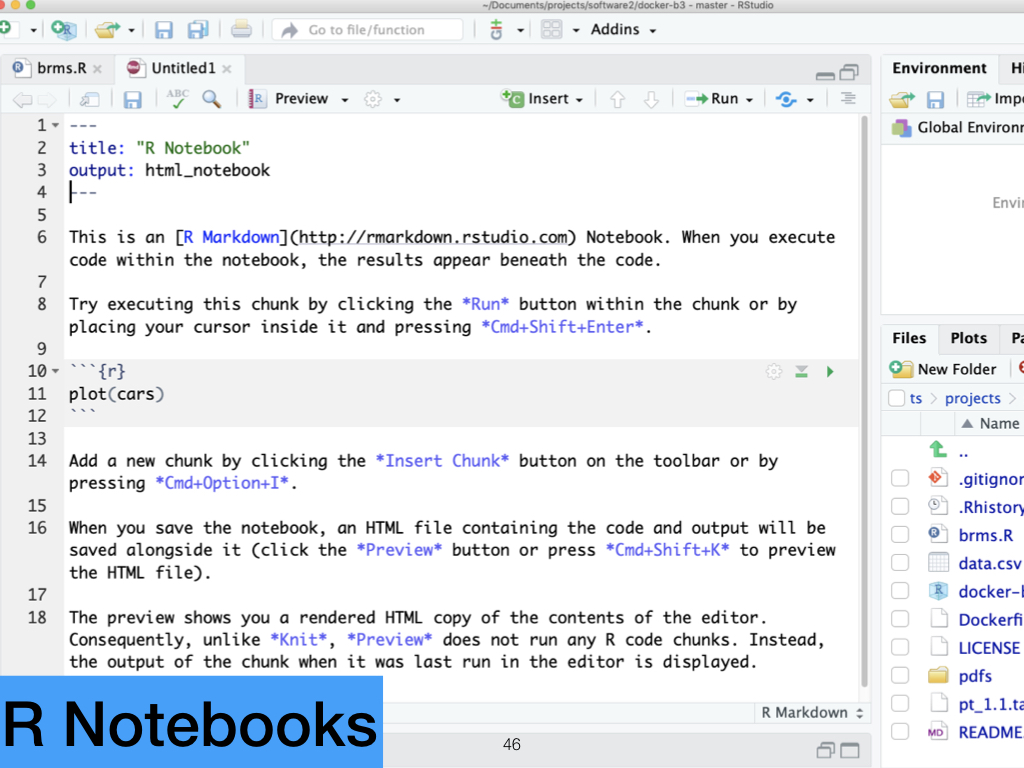Select the LICENSE file checkbox
1024x768 pixels.
[x=900, y=647]
